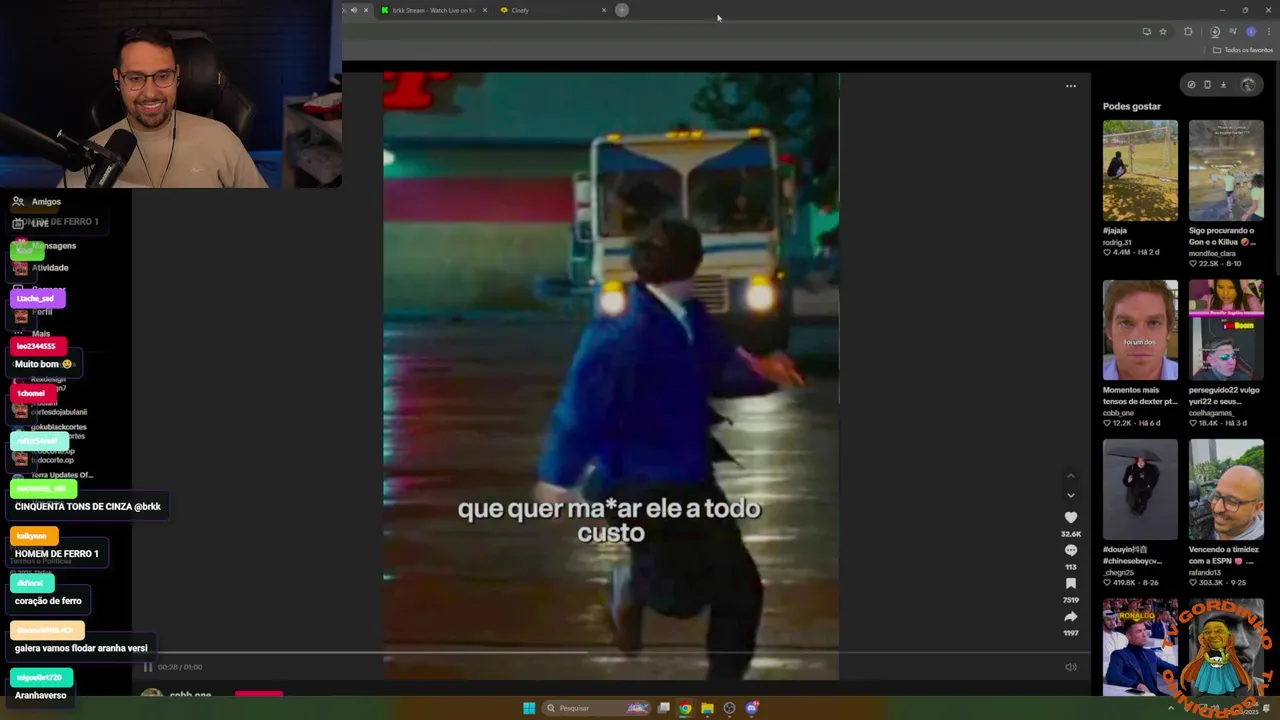Screen dimensions: 1280x720
Task: Click chat message 'CINQUENTA TONS DE CINZA @brkk'
Action: coord(87,507)
